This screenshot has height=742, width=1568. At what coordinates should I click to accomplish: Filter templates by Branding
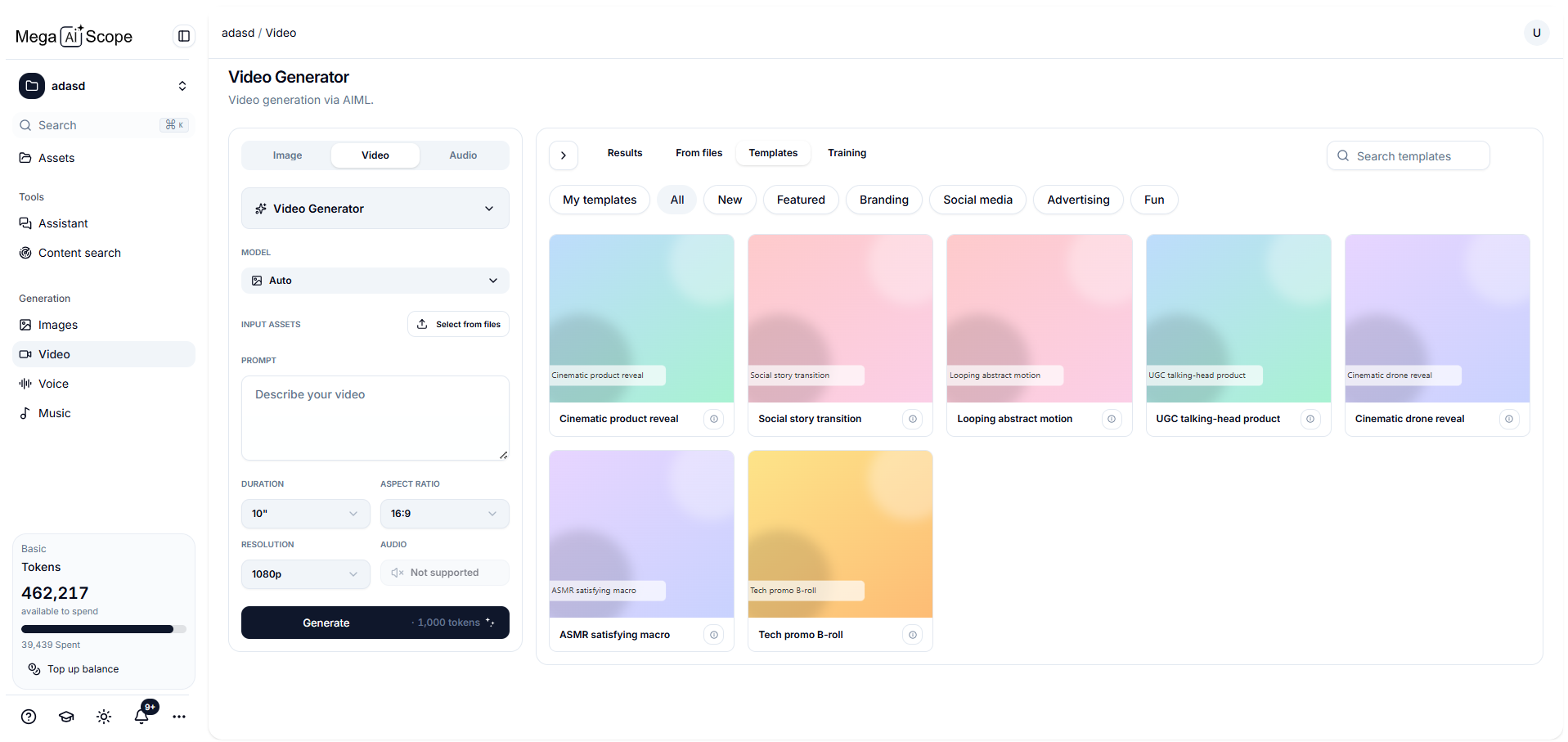coord(884,200)
